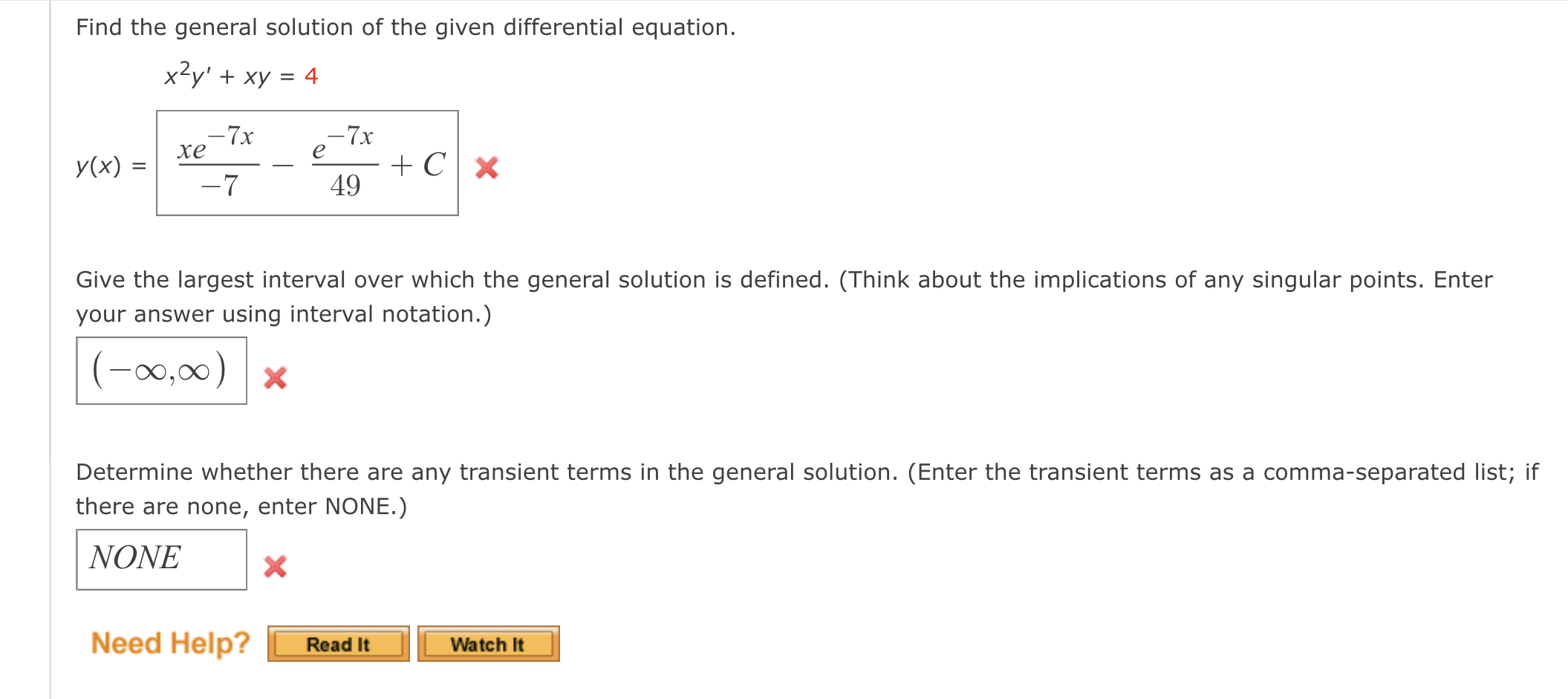Click the differential equation x²y' + xy = 4
The image size is (1568, 699).
[238, 74]
